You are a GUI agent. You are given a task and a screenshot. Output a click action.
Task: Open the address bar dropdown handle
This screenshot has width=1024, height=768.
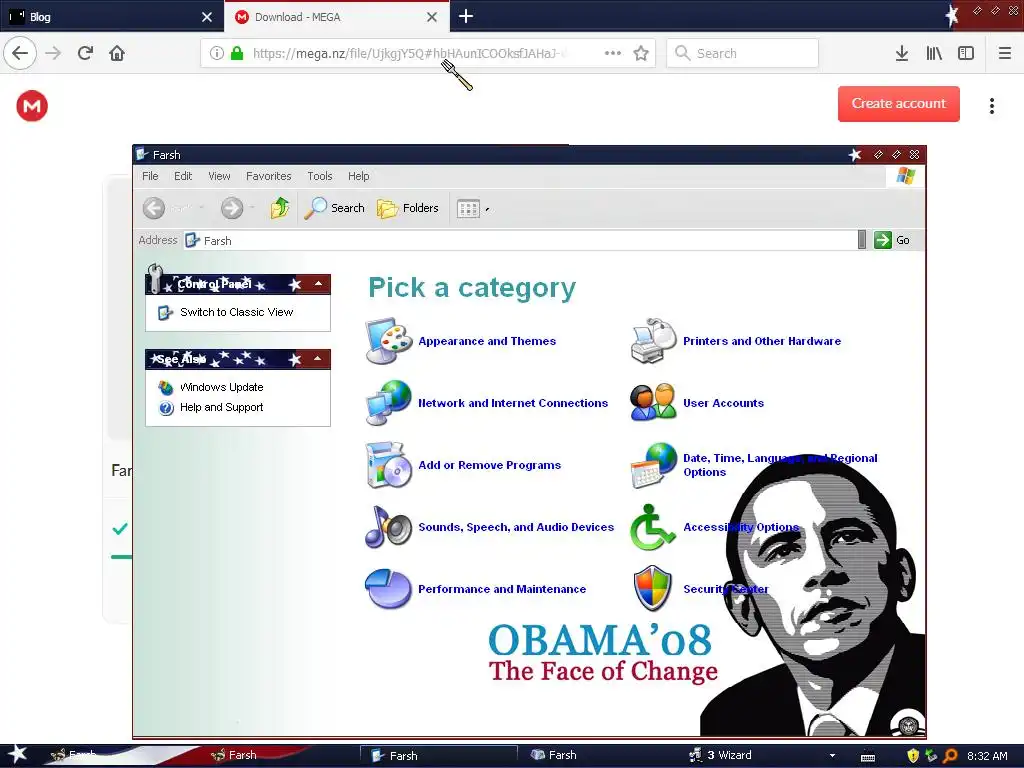pos(862,240)
